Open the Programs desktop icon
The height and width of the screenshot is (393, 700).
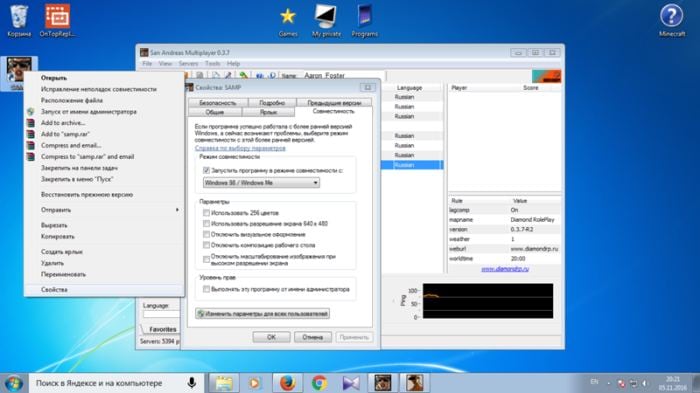tap(365, 20)
